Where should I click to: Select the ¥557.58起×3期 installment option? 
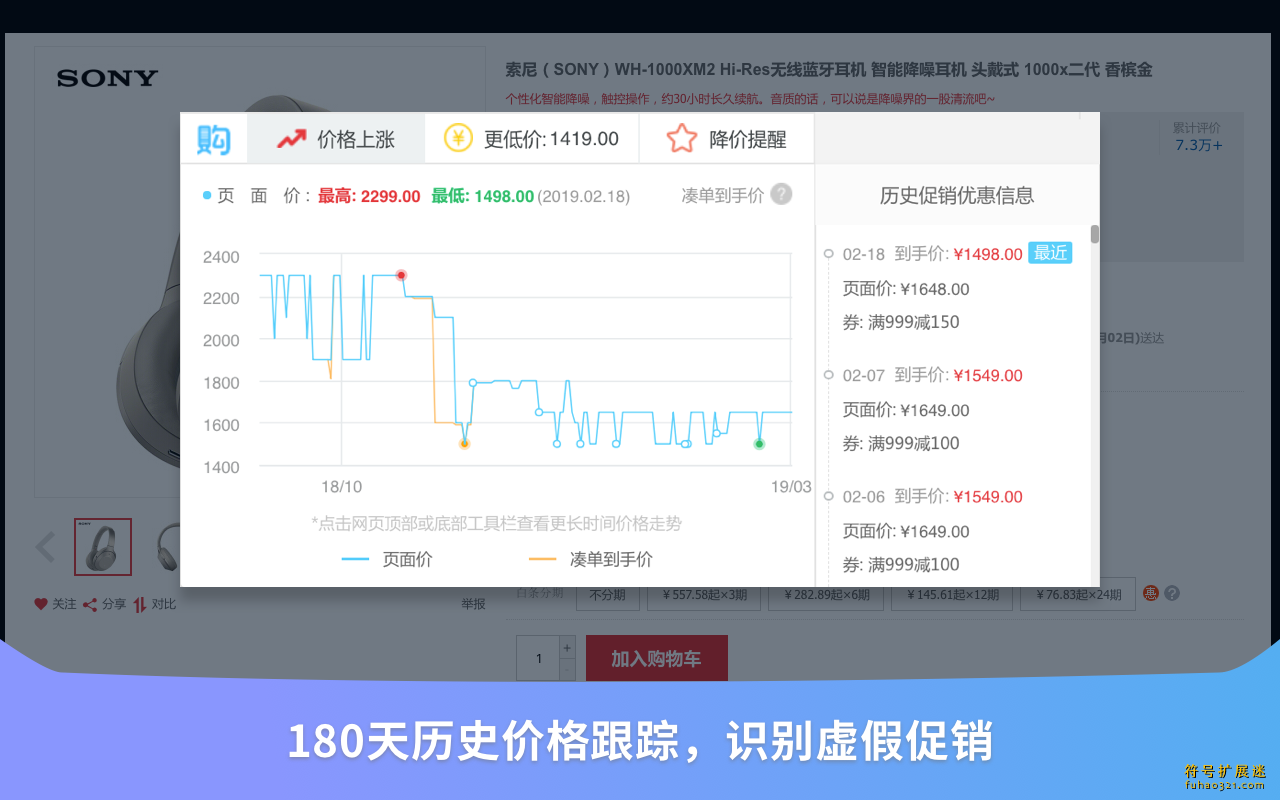click(x=704, y=594)
